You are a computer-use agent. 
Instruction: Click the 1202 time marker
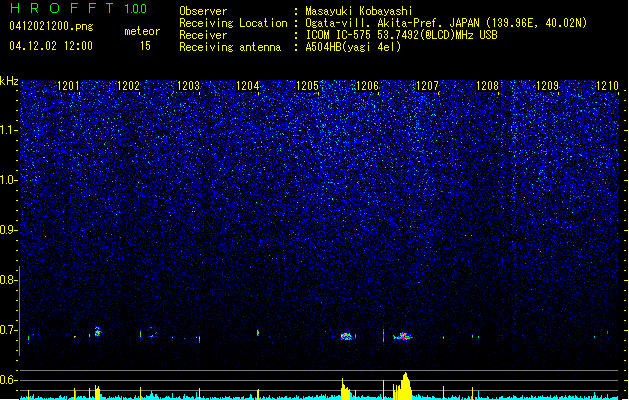(x=128, y=86)
